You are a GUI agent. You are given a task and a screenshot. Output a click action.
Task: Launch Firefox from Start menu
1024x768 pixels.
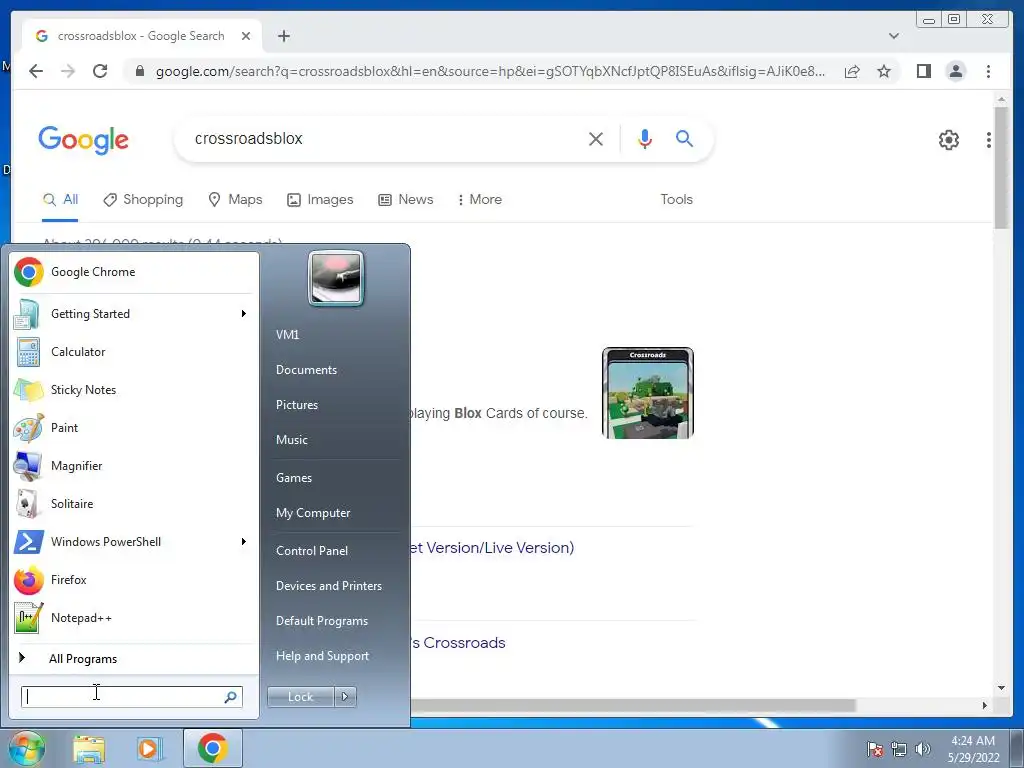pyautogui.click(x=133, y=580)
